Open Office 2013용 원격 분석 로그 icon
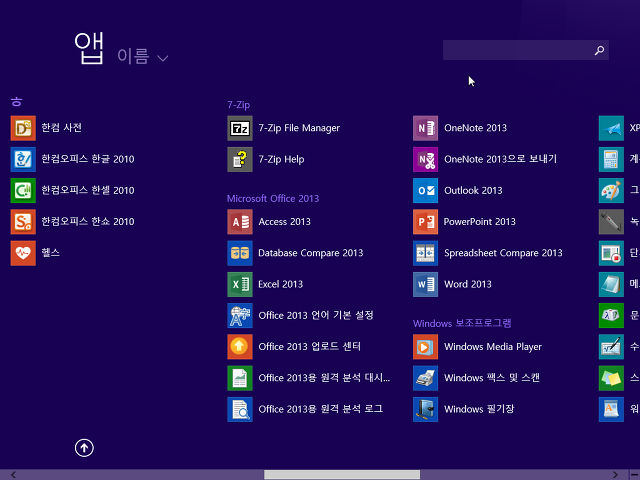Image resolution: width=640 pixels, height=480 pixels. point(240,409)
